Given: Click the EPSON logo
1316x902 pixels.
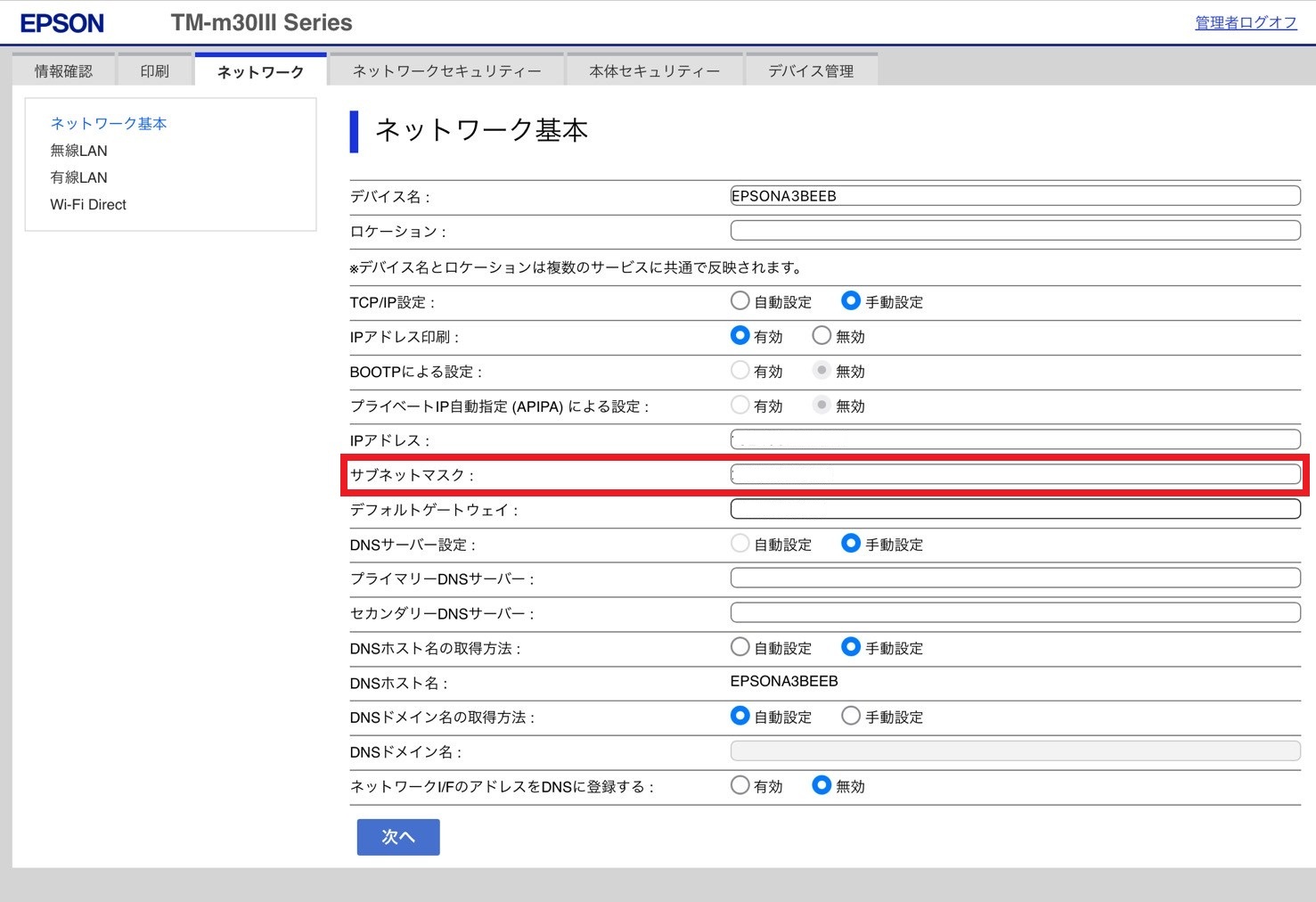Looking at the screenshot, I should 62,23.
